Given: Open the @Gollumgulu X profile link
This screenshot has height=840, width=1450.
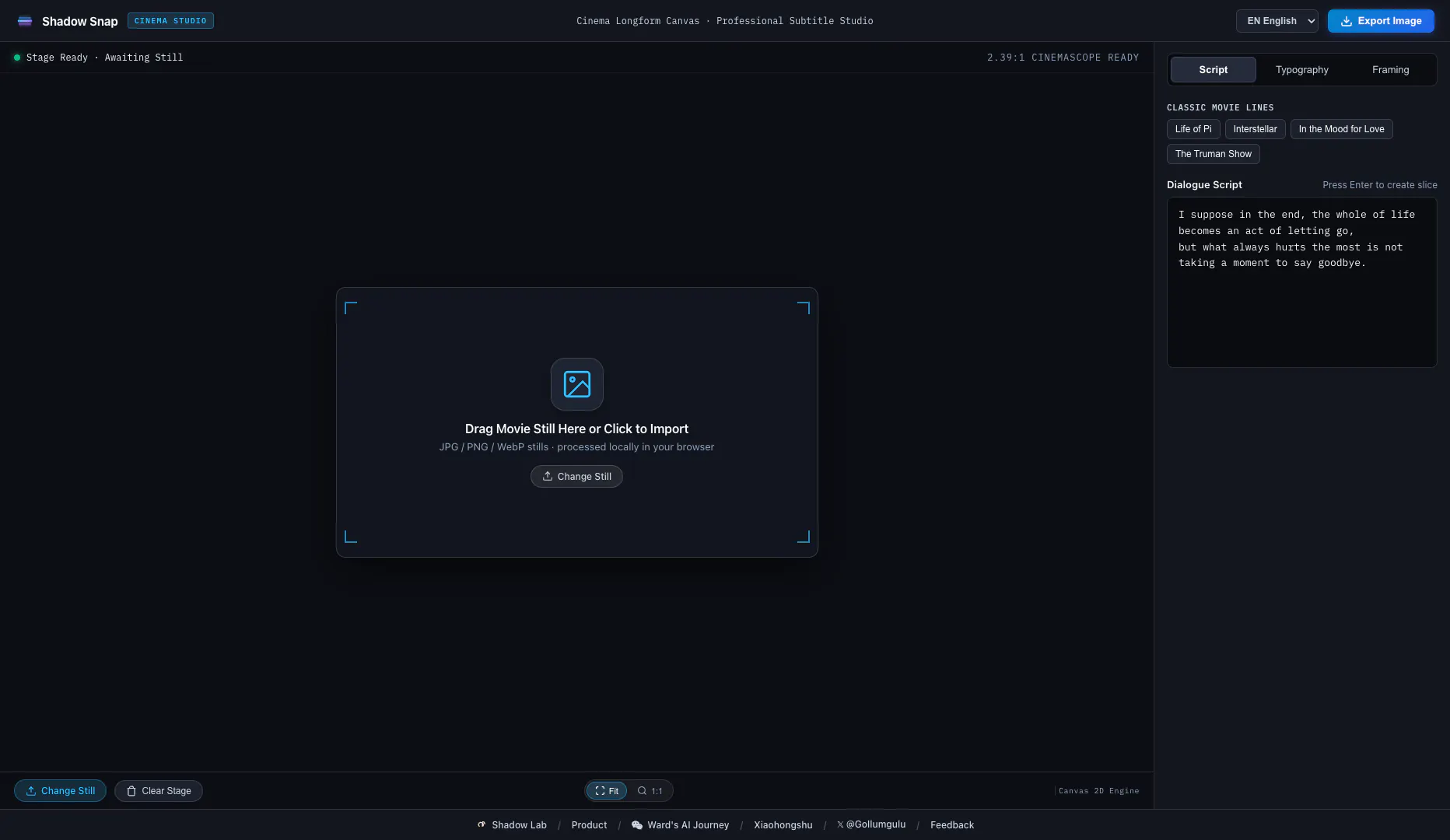Looking at the screenshot, I should click(x=871, y=824).
